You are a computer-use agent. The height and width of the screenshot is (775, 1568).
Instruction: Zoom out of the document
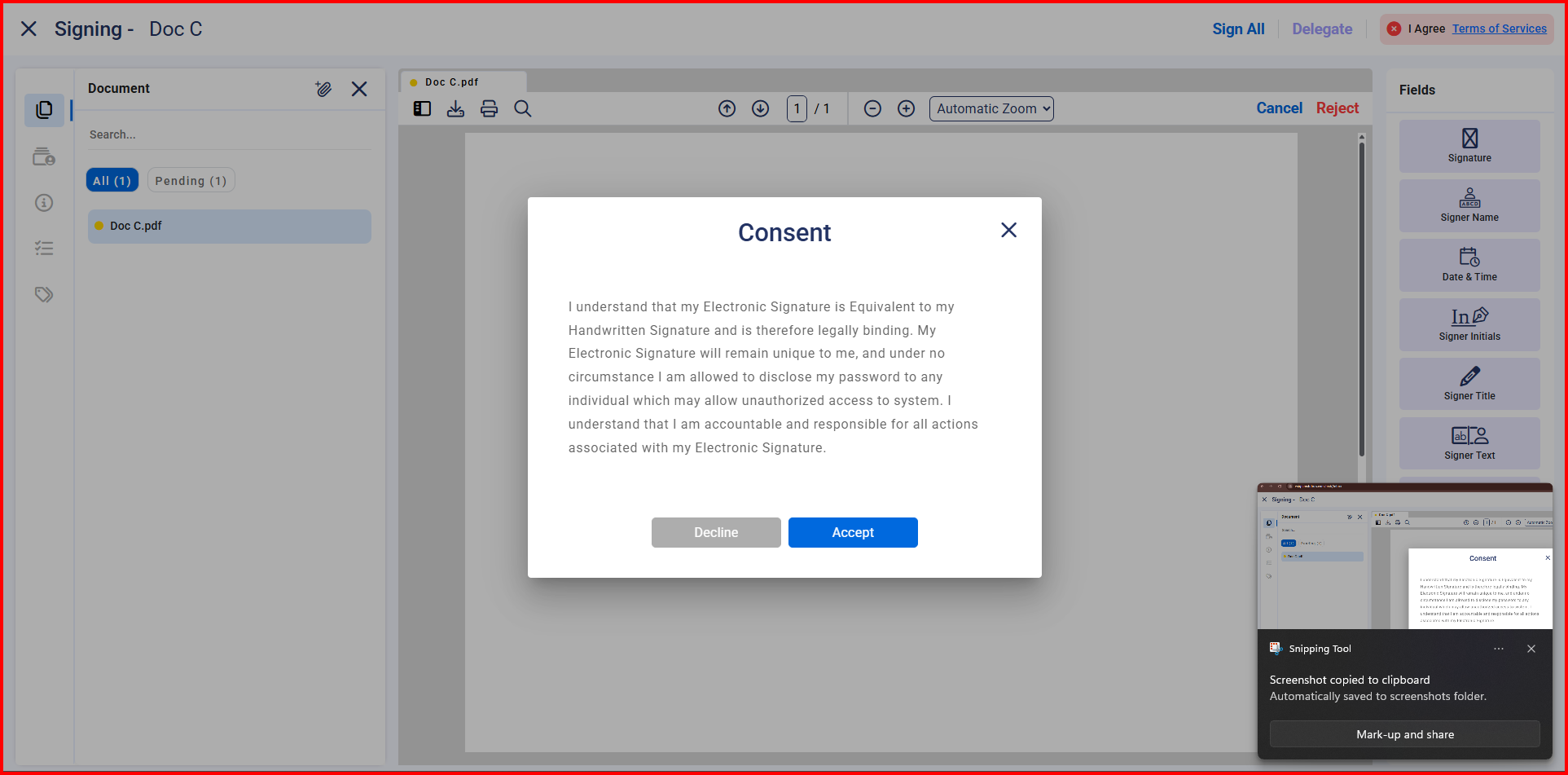(872, 108)
